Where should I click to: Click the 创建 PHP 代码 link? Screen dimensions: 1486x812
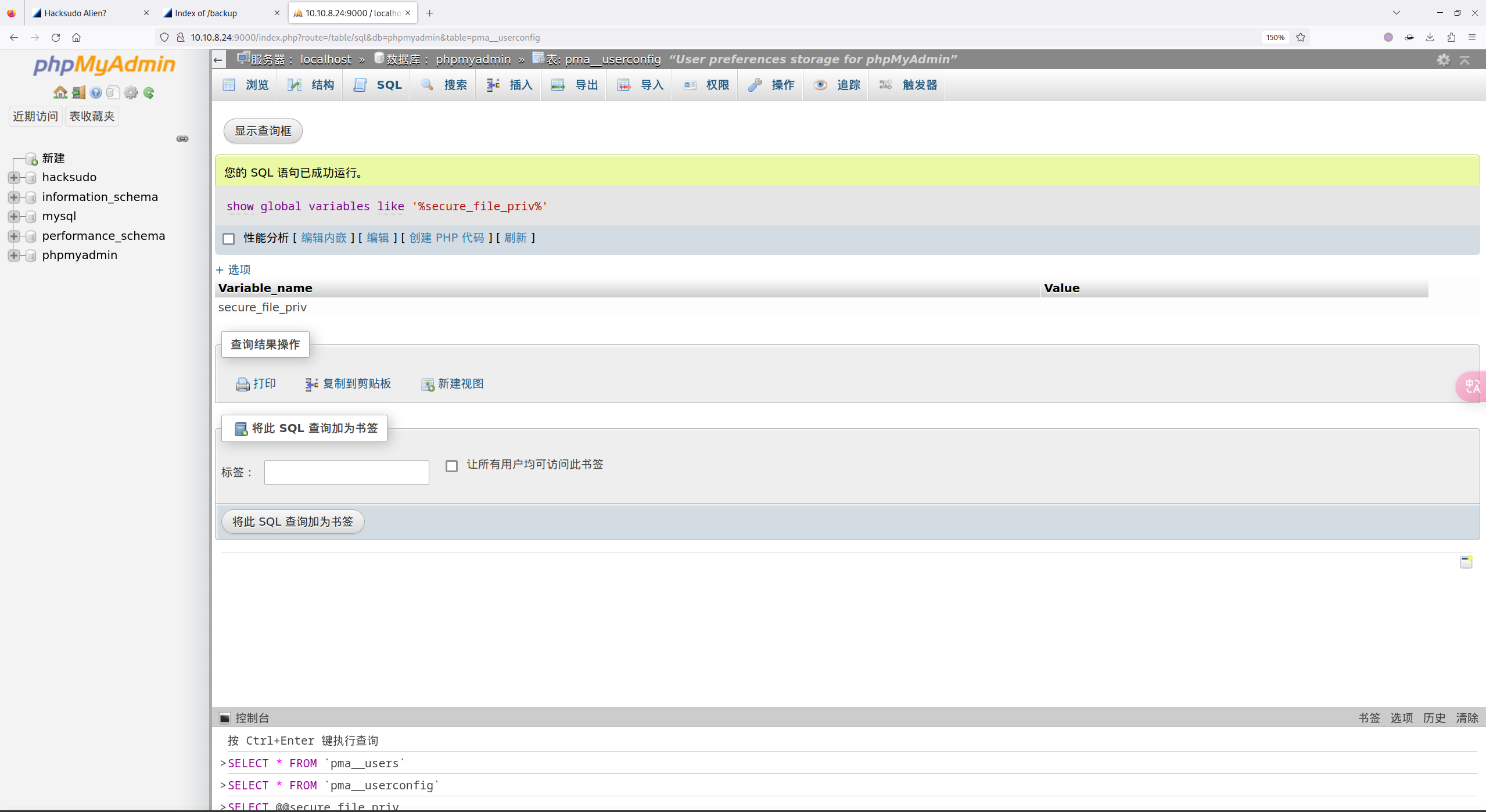447,238
